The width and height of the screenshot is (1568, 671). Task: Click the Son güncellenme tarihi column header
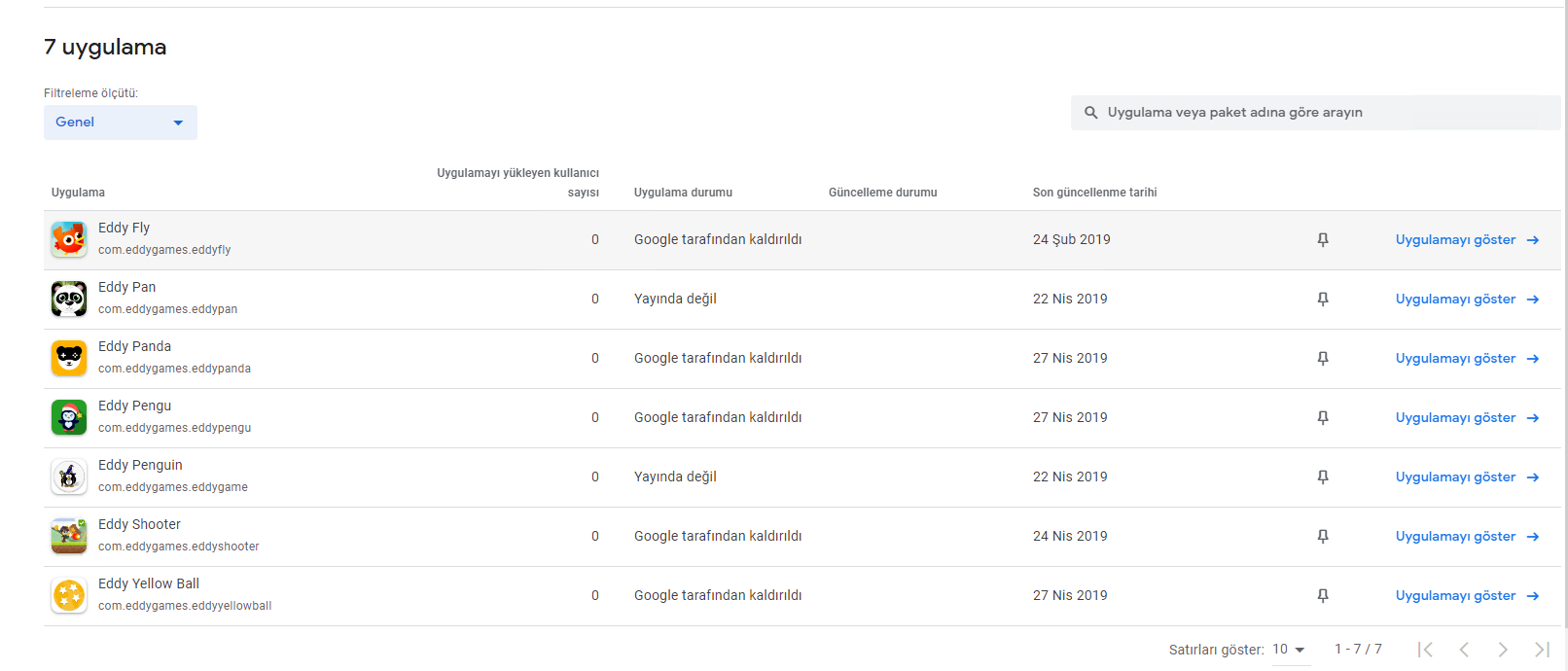coord(1095,193)
